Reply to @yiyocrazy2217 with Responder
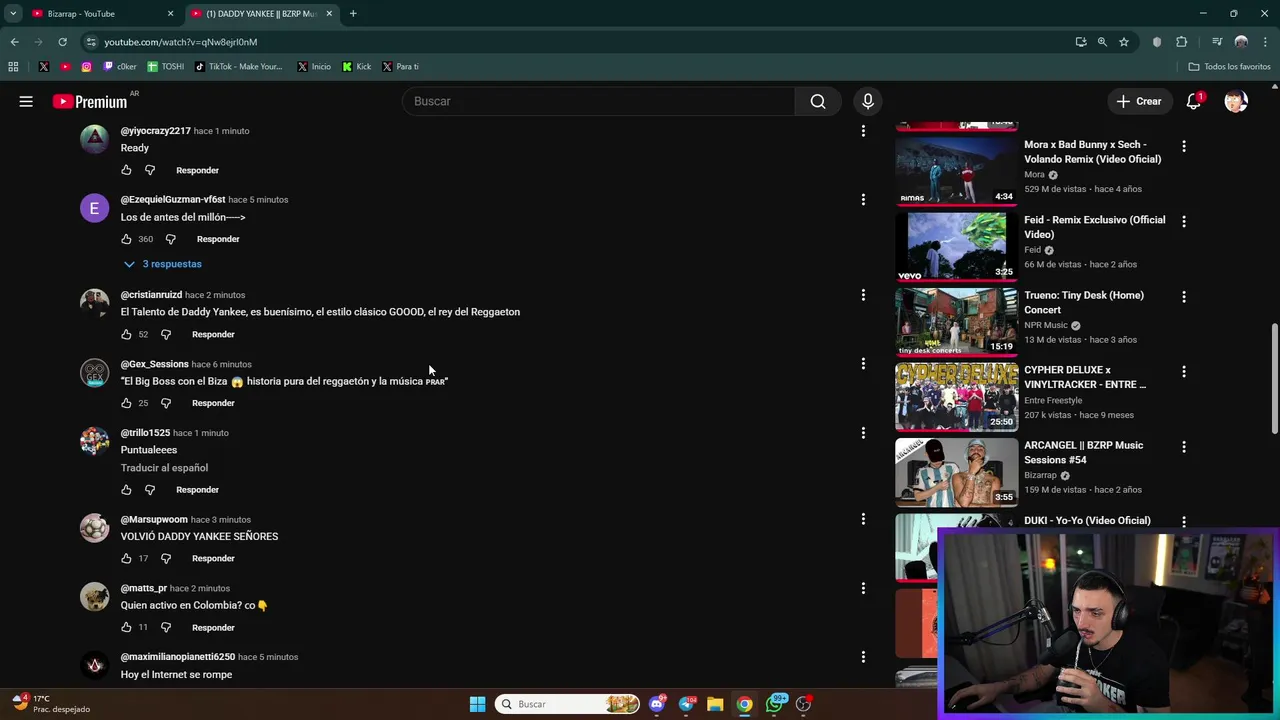 click(197, 170)
